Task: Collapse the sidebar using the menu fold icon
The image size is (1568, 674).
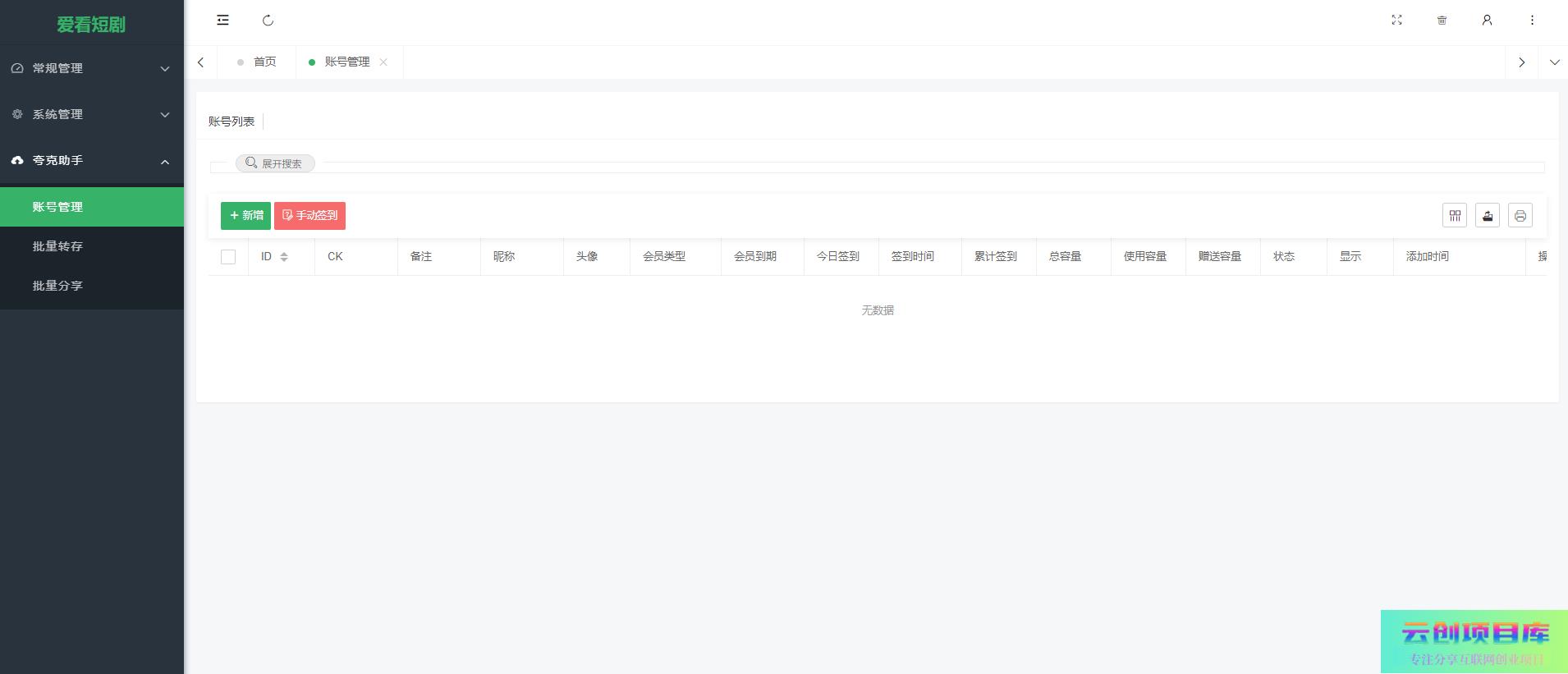Action: click(x=222, y=21)
